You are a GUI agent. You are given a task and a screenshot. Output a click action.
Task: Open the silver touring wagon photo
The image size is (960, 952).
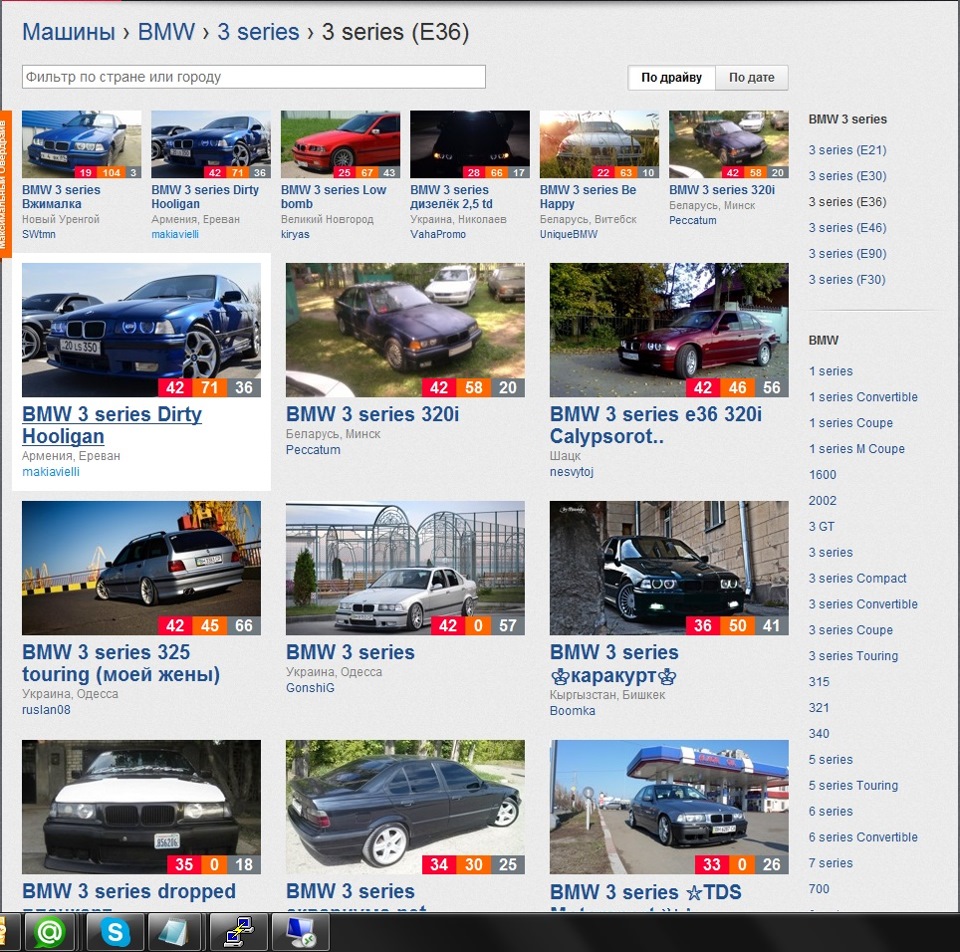click(x=141, y=568)
